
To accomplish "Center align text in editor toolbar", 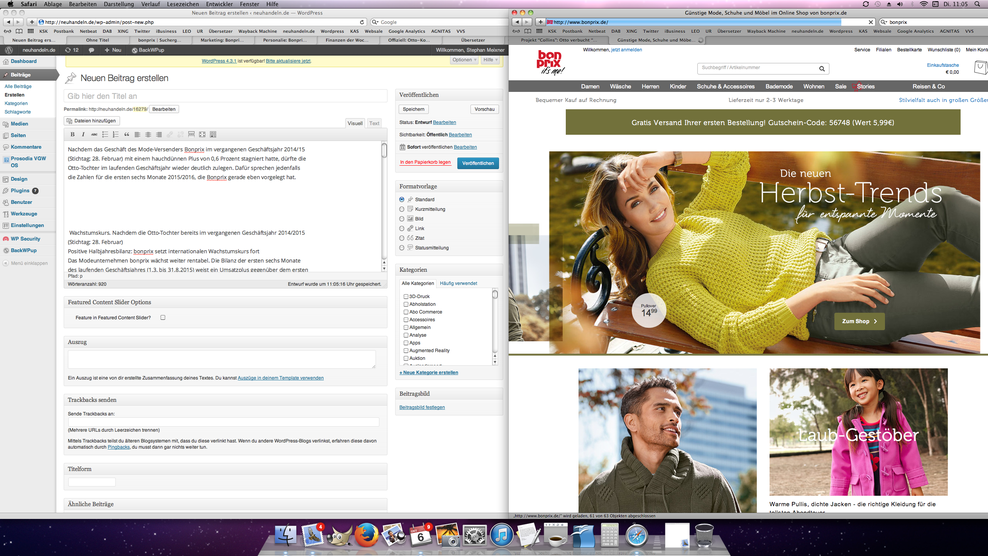I will point(147,134).
